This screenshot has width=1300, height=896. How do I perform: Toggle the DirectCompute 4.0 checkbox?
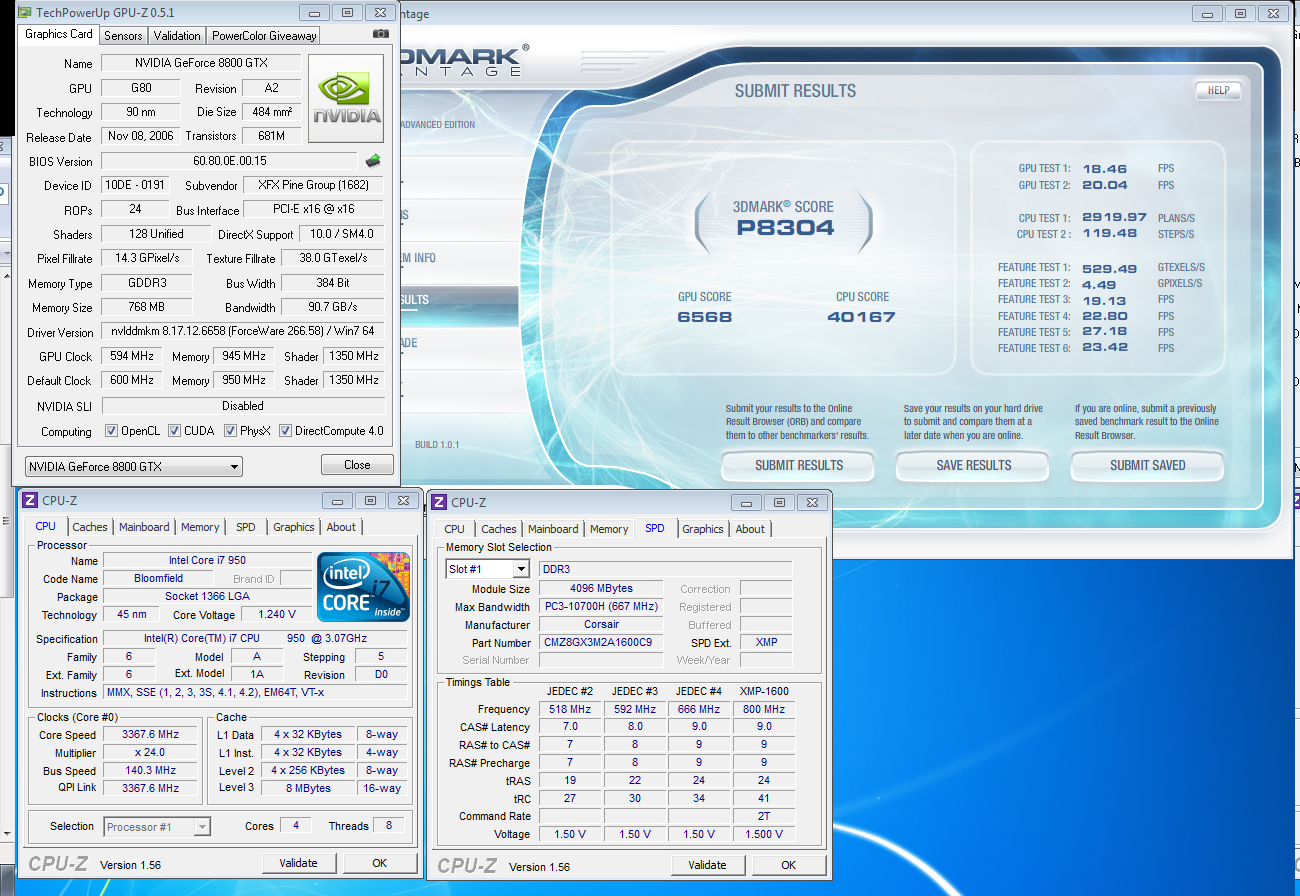pyautogui.click(x=285, y=431)
